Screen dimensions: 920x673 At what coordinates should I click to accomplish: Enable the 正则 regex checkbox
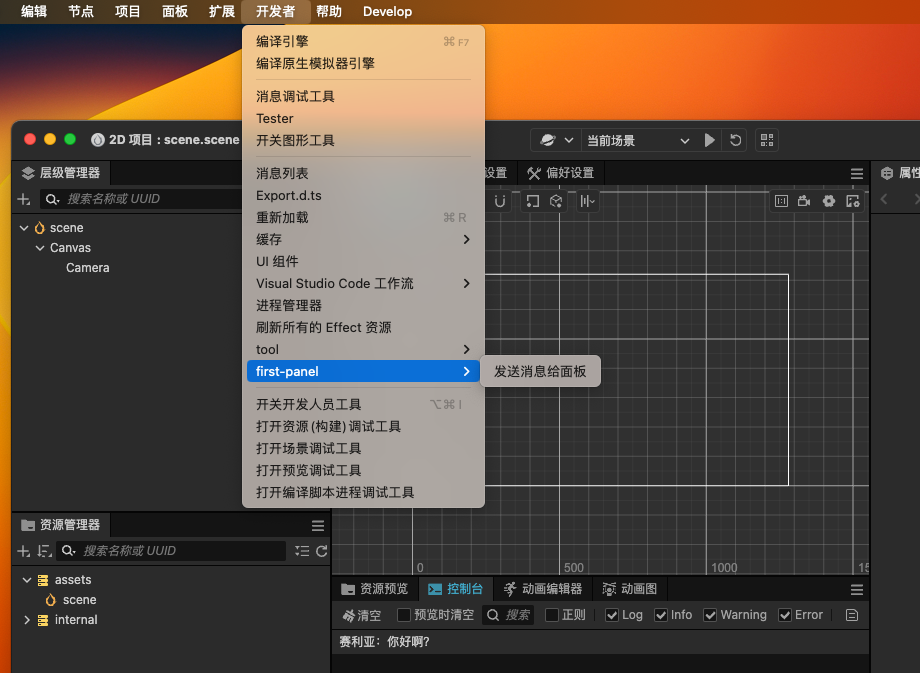click(x=552, y=615)
